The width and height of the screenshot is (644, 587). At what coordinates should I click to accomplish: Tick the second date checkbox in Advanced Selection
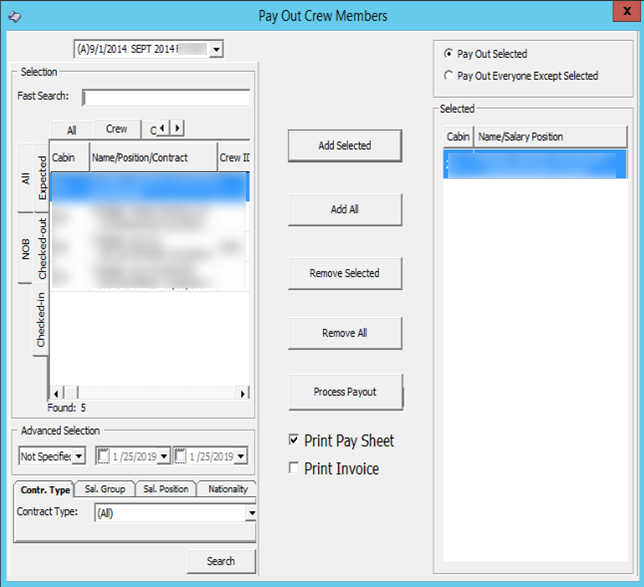[x=180, y=456]
